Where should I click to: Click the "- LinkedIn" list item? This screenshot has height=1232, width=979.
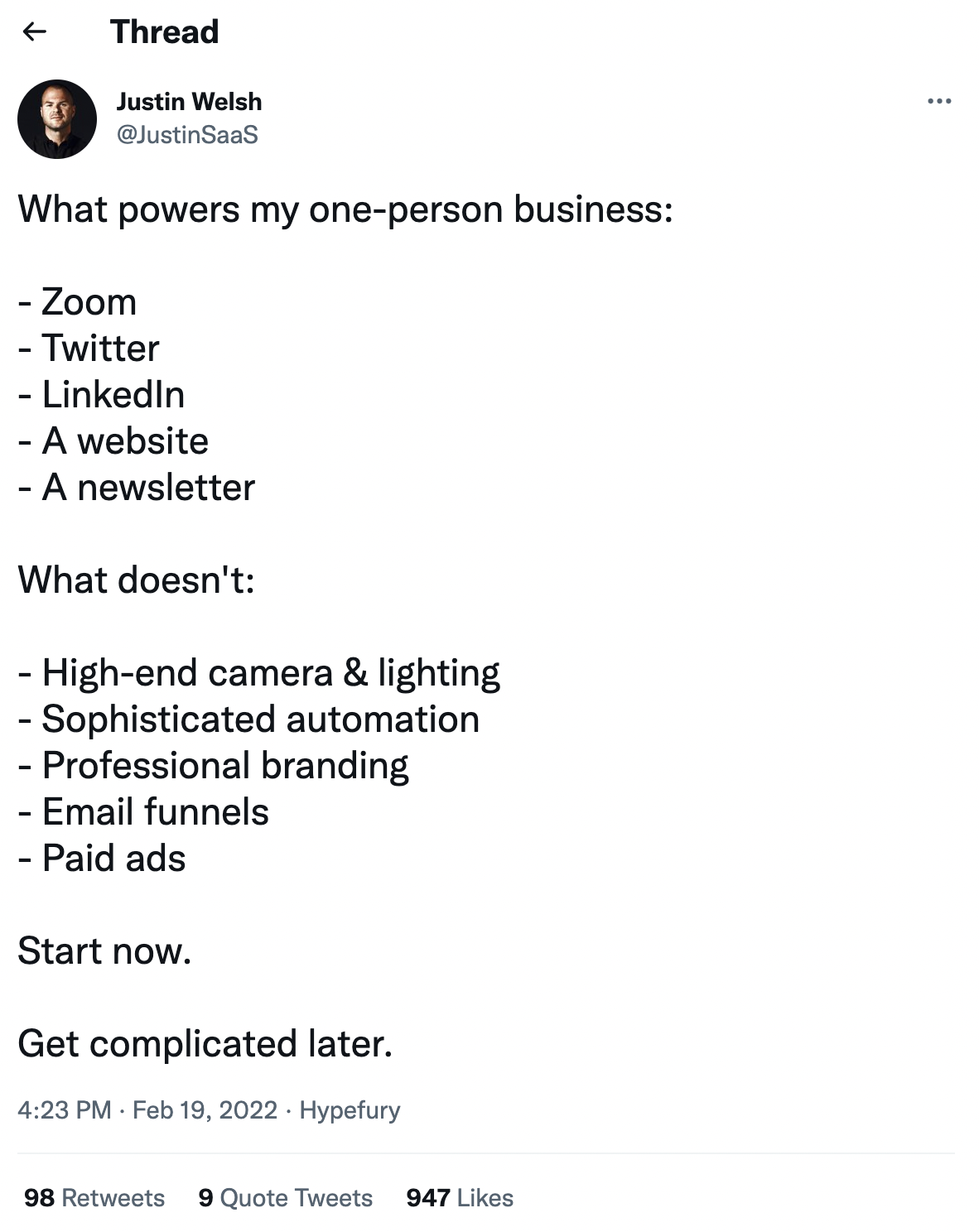point(102,394)
